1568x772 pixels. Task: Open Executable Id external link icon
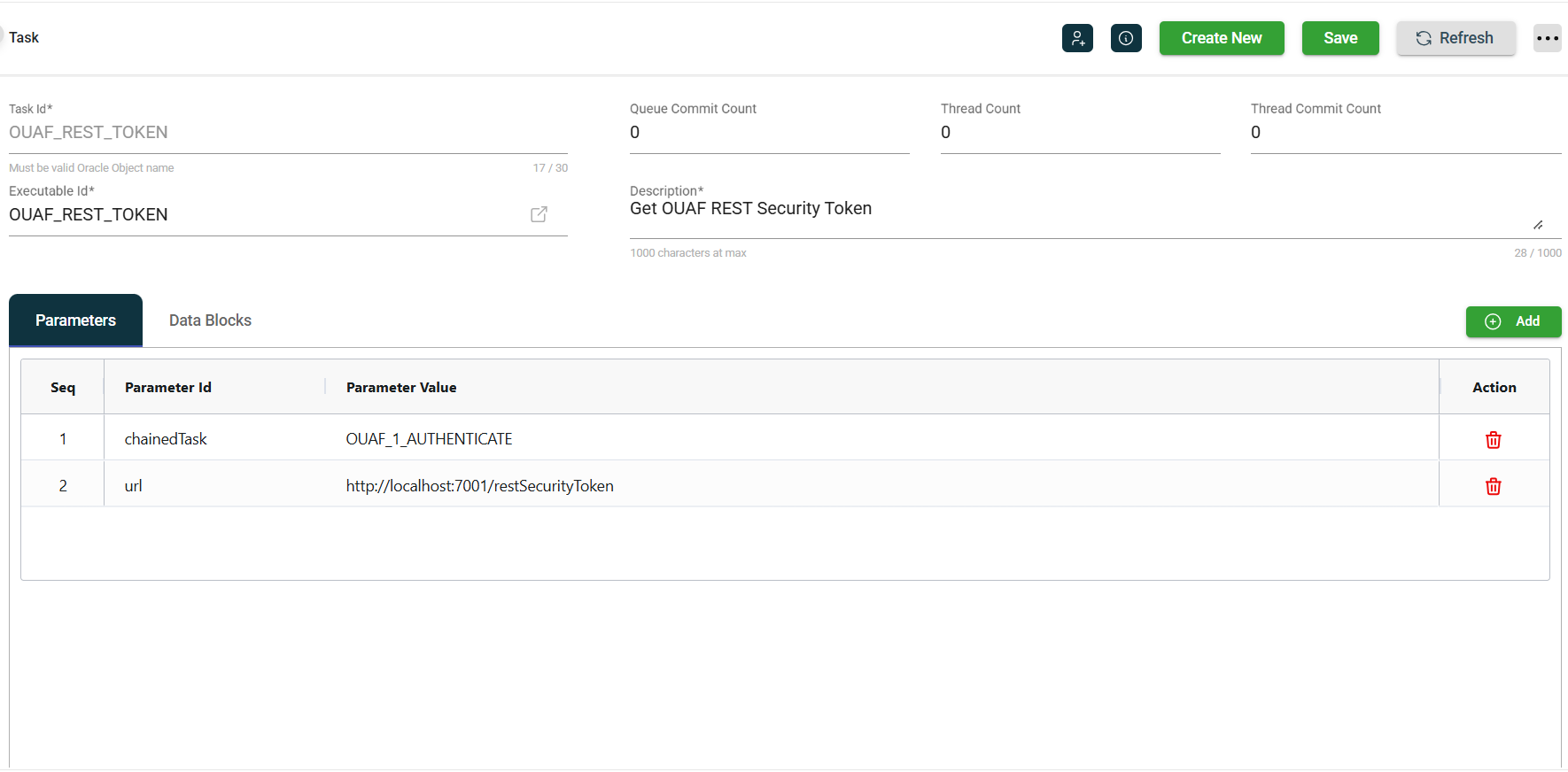point(539,214)
